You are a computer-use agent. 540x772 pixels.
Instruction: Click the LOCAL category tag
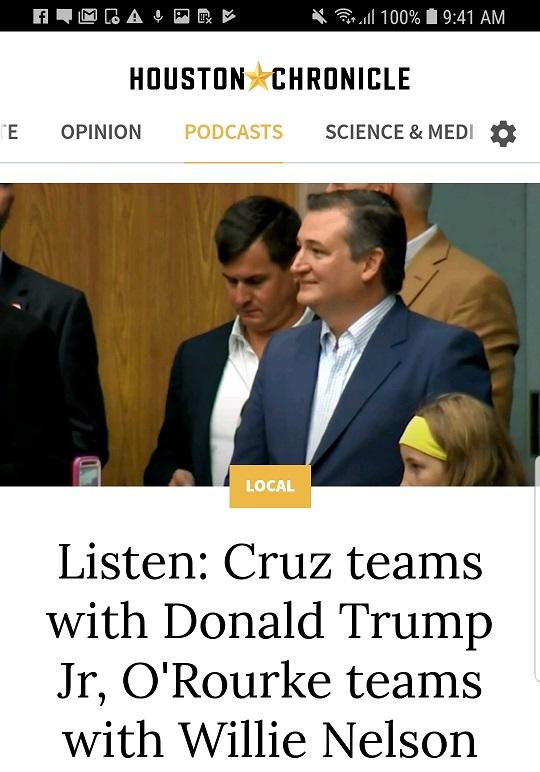click(270, 486)
